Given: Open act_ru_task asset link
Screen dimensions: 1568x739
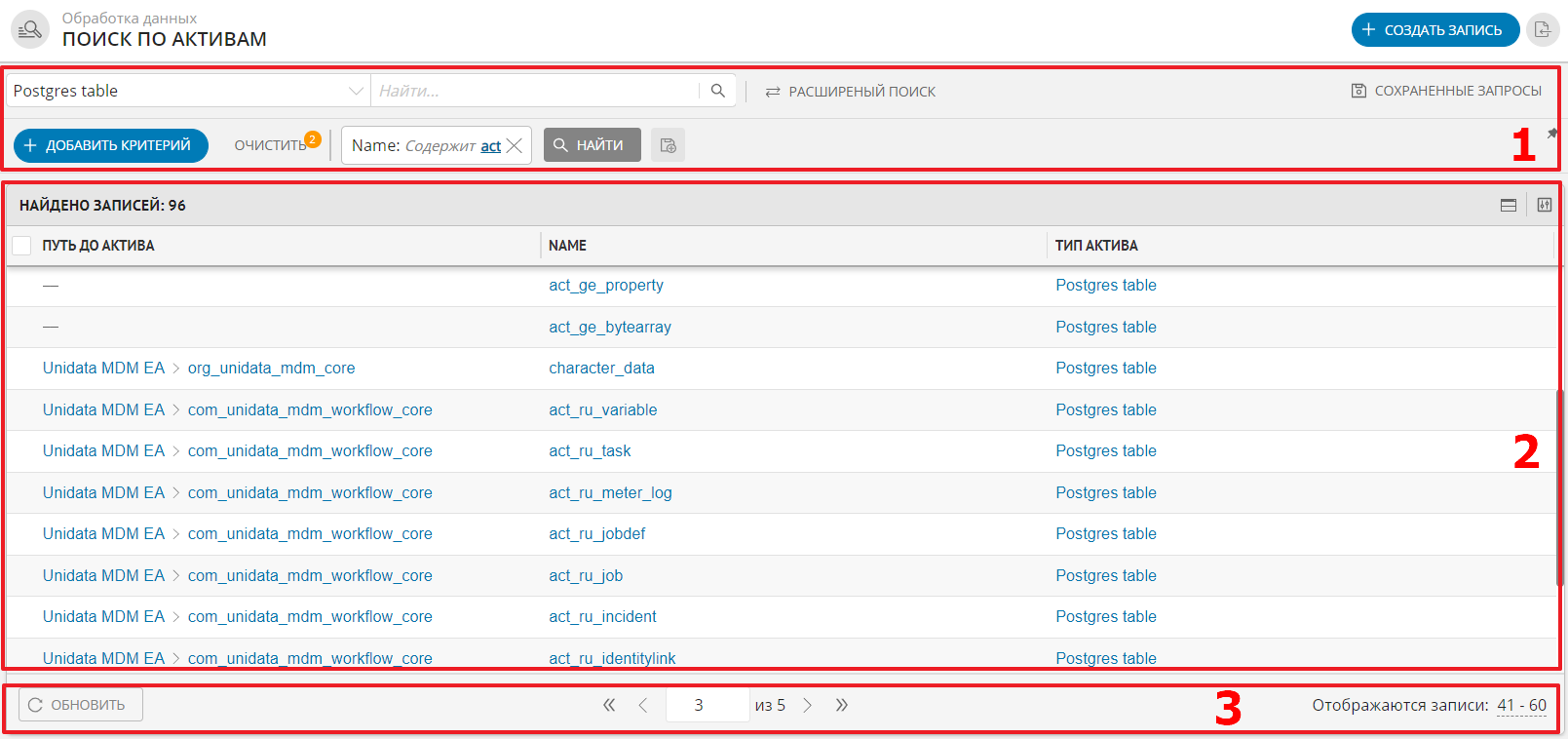Looking at the screenshot, I should click(590, 451).
